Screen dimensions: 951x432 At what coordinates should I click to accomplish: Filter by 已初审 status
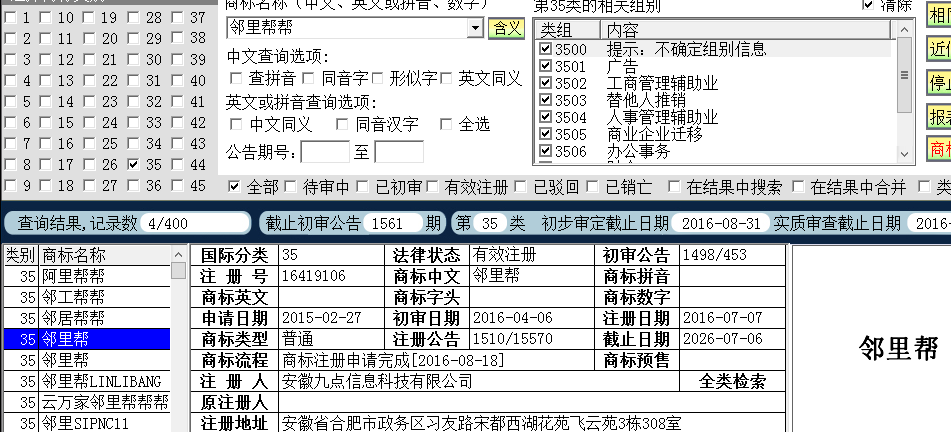[362, 186]
